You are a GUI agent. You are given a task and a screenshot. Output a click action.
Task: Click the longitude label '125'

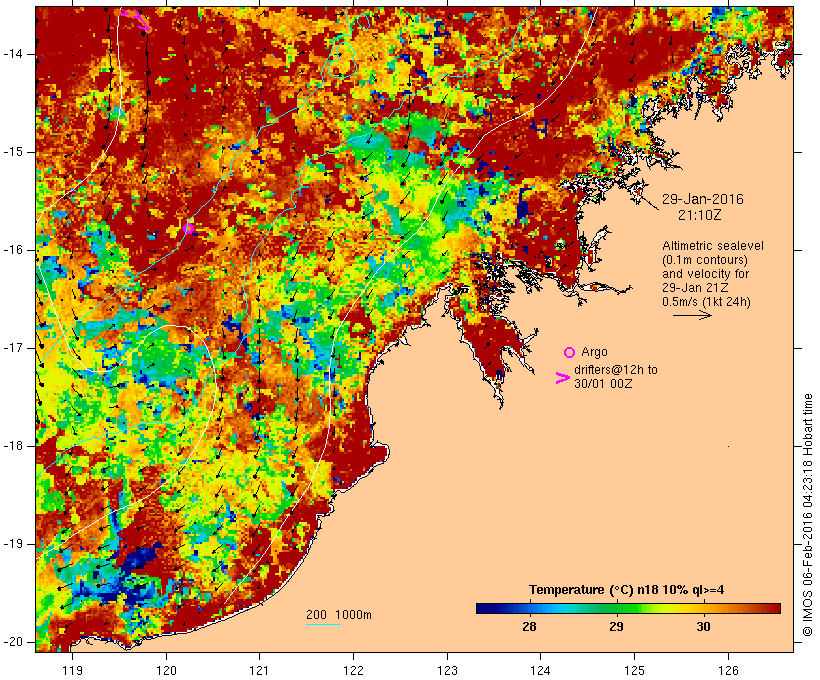click(634, 670)
